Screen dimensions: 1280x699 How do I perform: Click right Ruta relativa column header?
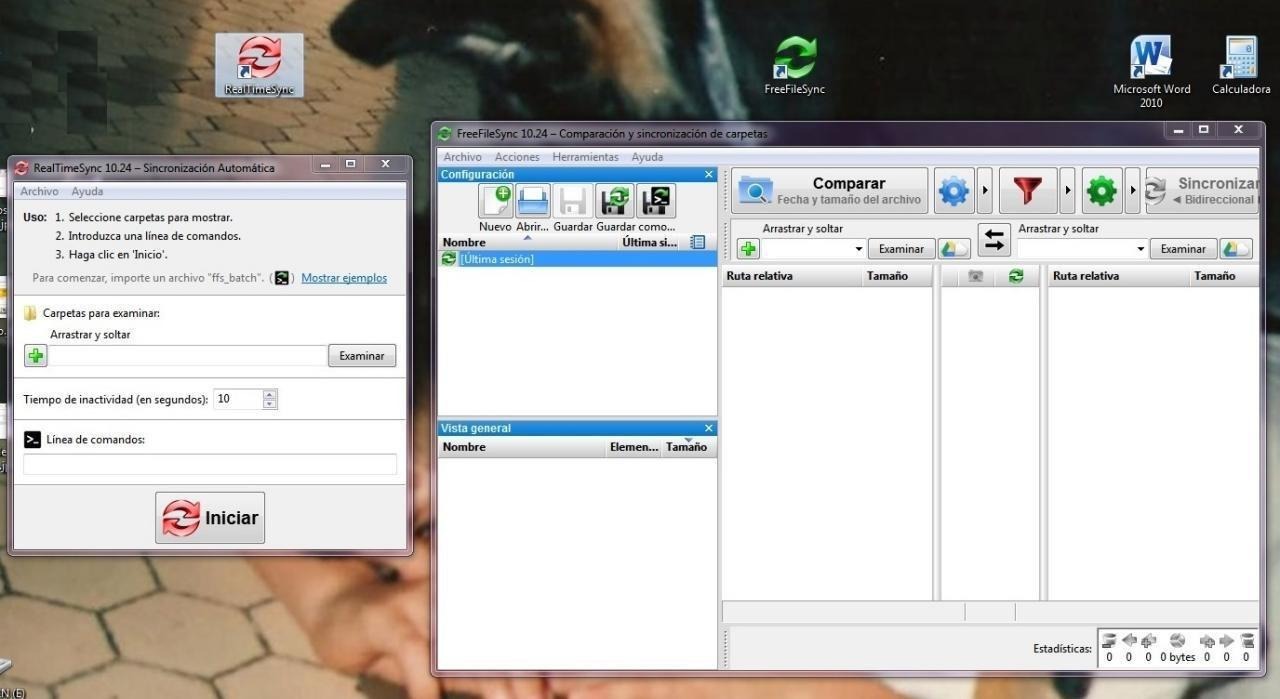pyautogui.click(x=1120, y=276)
